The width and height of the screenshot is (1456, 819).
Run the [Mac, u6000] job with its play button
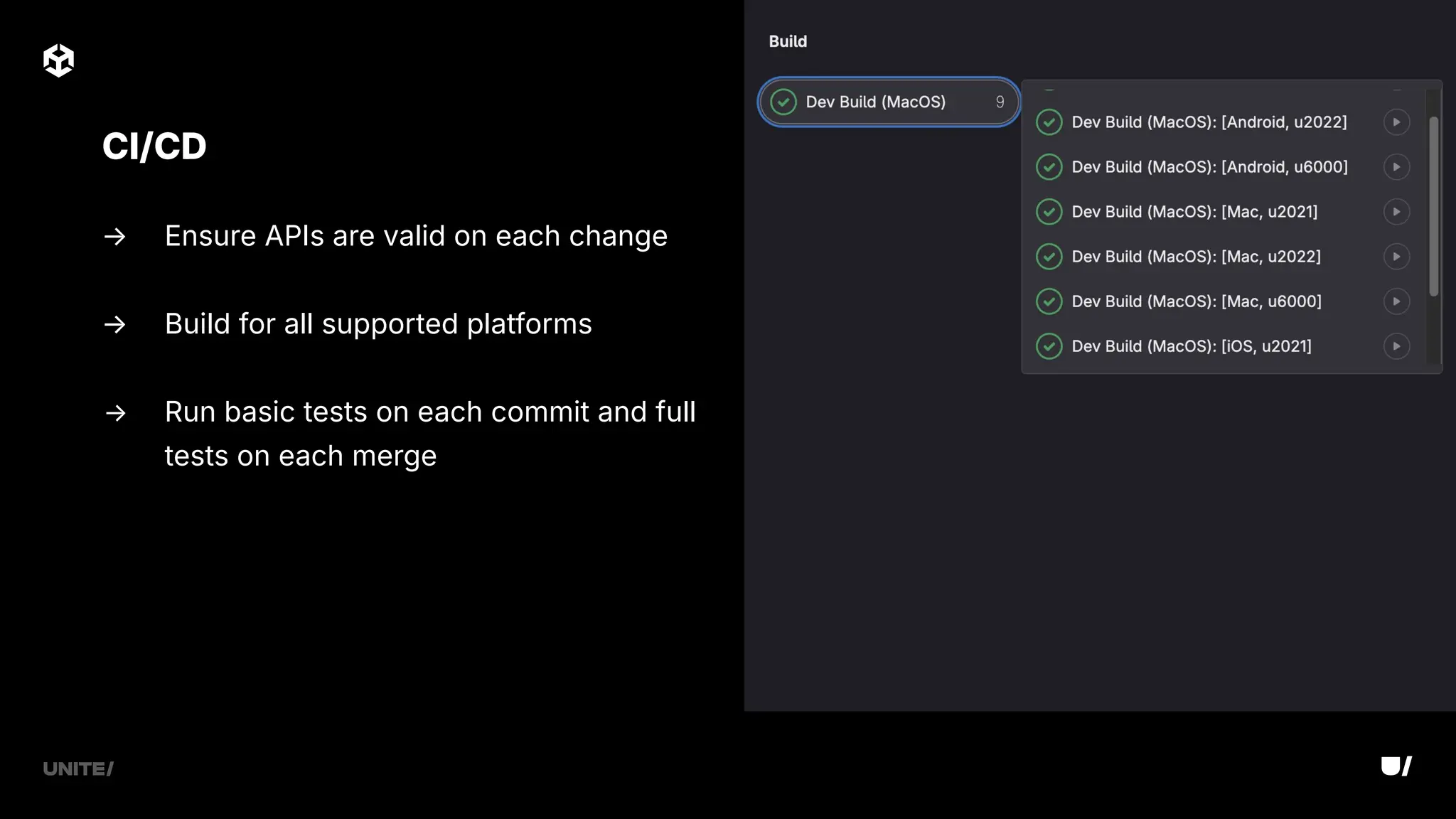[x=1396, y=301]
